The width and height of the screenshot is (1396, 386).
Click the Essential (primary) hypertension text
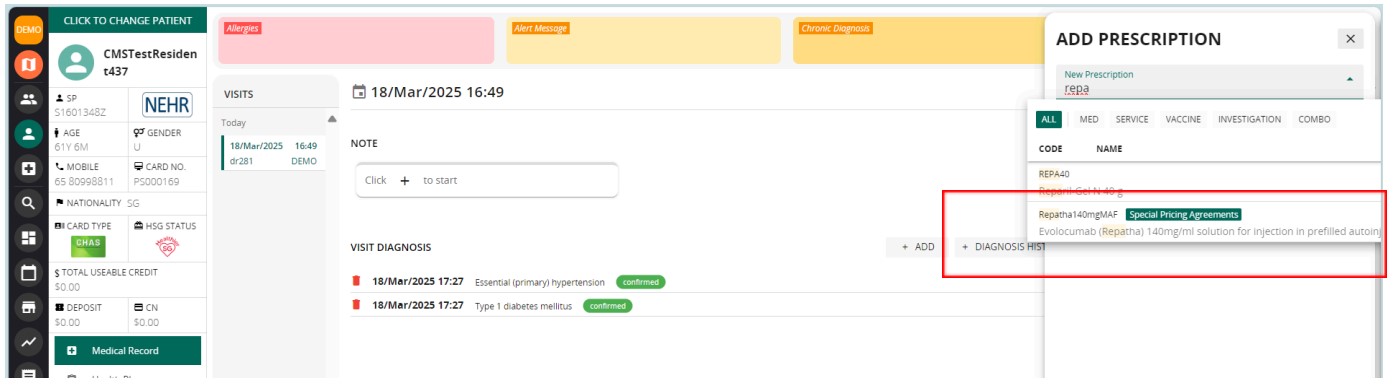pos(541,283)
